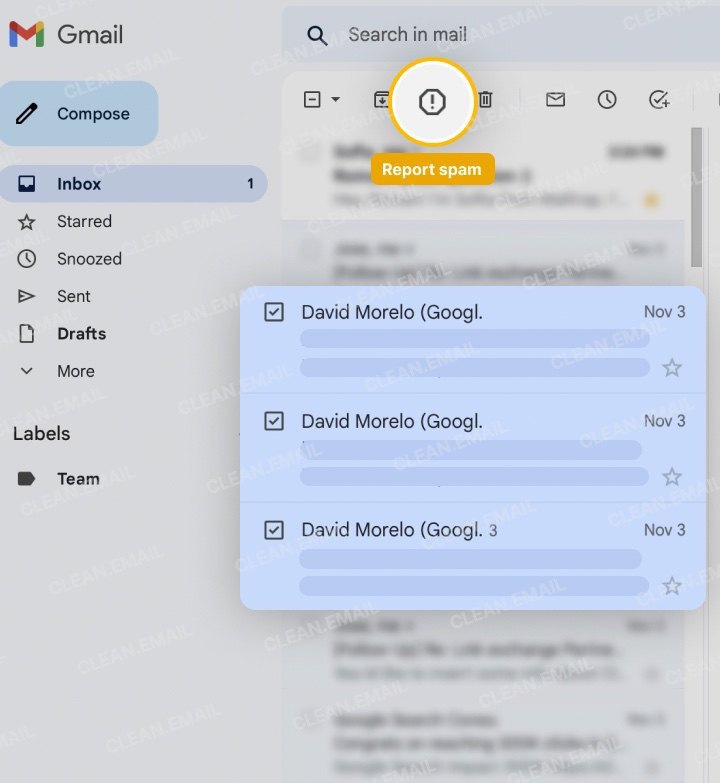Viewport: 720px width, 783px height.
Task: Click the Add to Tasks icon
Action: pos(659,100)
